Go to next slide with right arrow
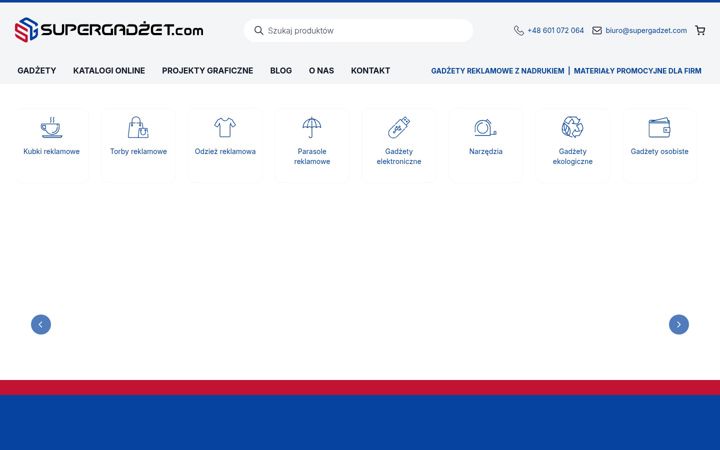Image resolution: width=720 pixels, height=450 pixels. click(679, 325)
